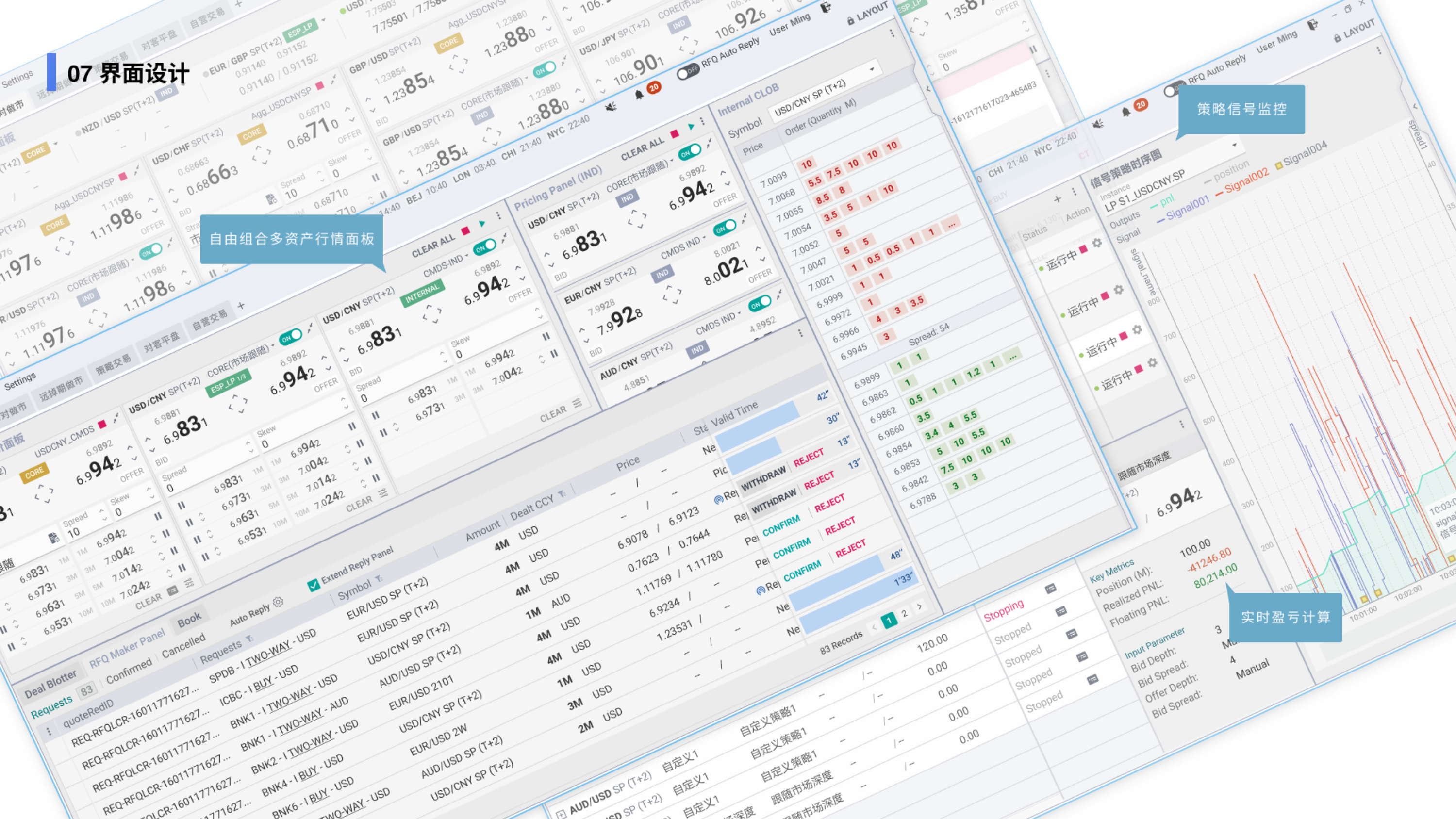Image resolution: width=1456 pixels, height=819 pixels.
Task: Go to page 2 of records
Action: coord(904,613)
